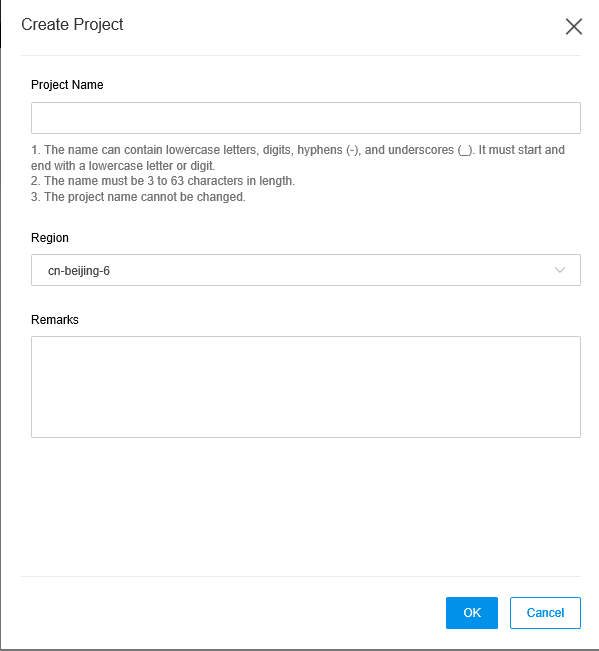Click the Project Name input field
The image size is (599, 651).
tap(306, 118)
